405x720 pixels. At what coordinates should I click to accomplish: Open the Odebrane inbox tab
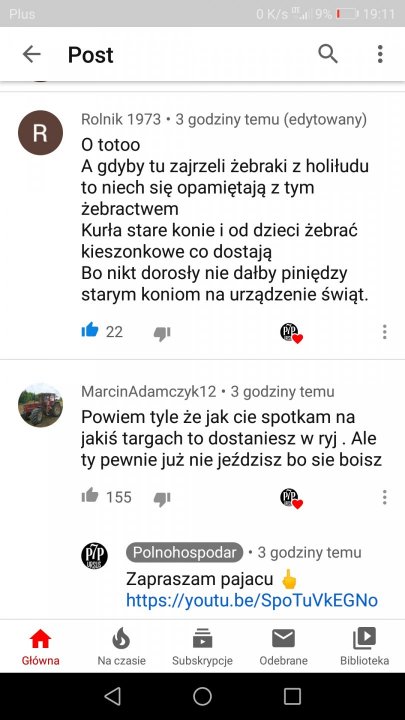point(283,647)
